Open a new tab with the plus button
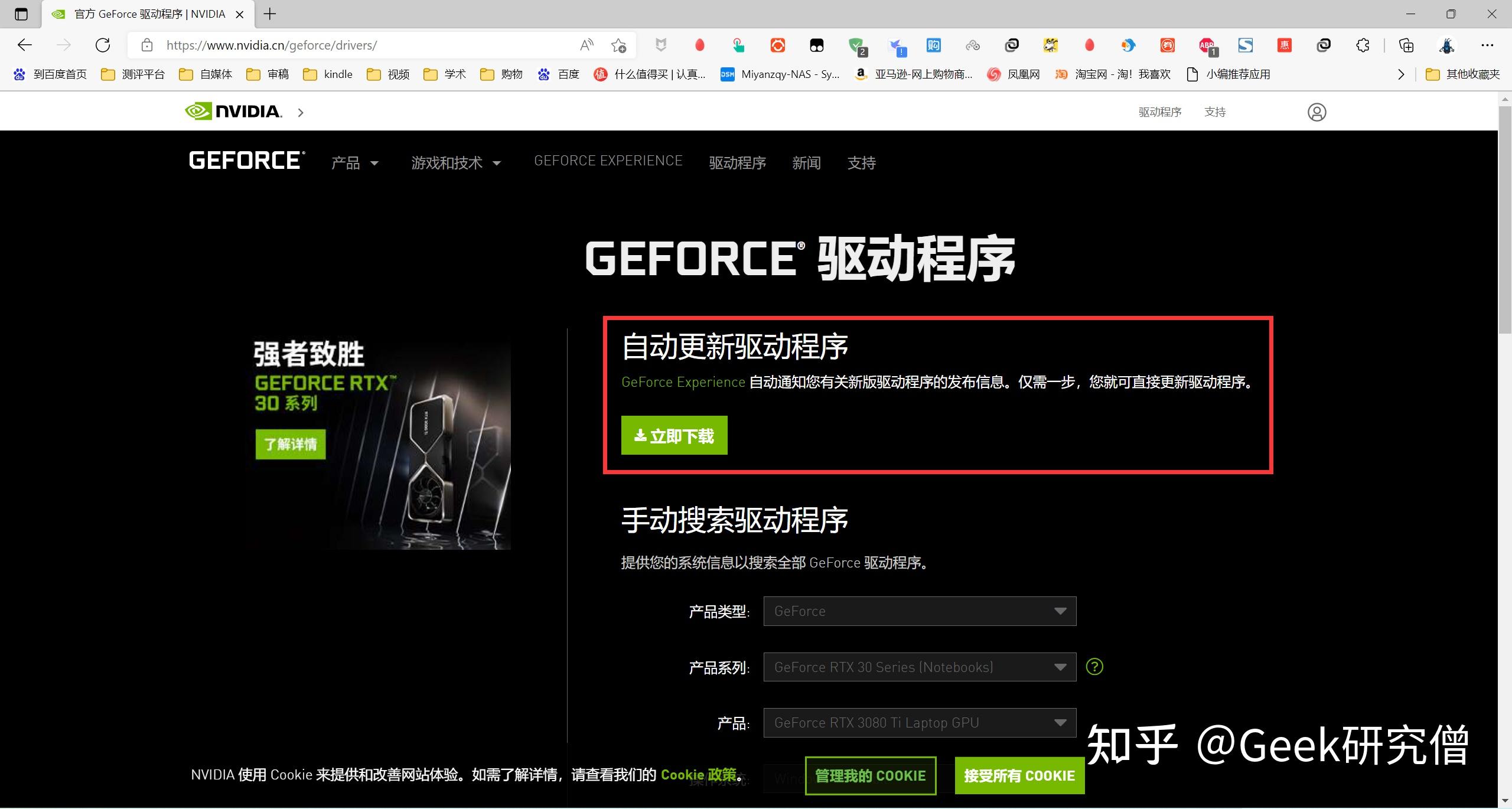Screen dimensions: 1512x809 point(269,14)
